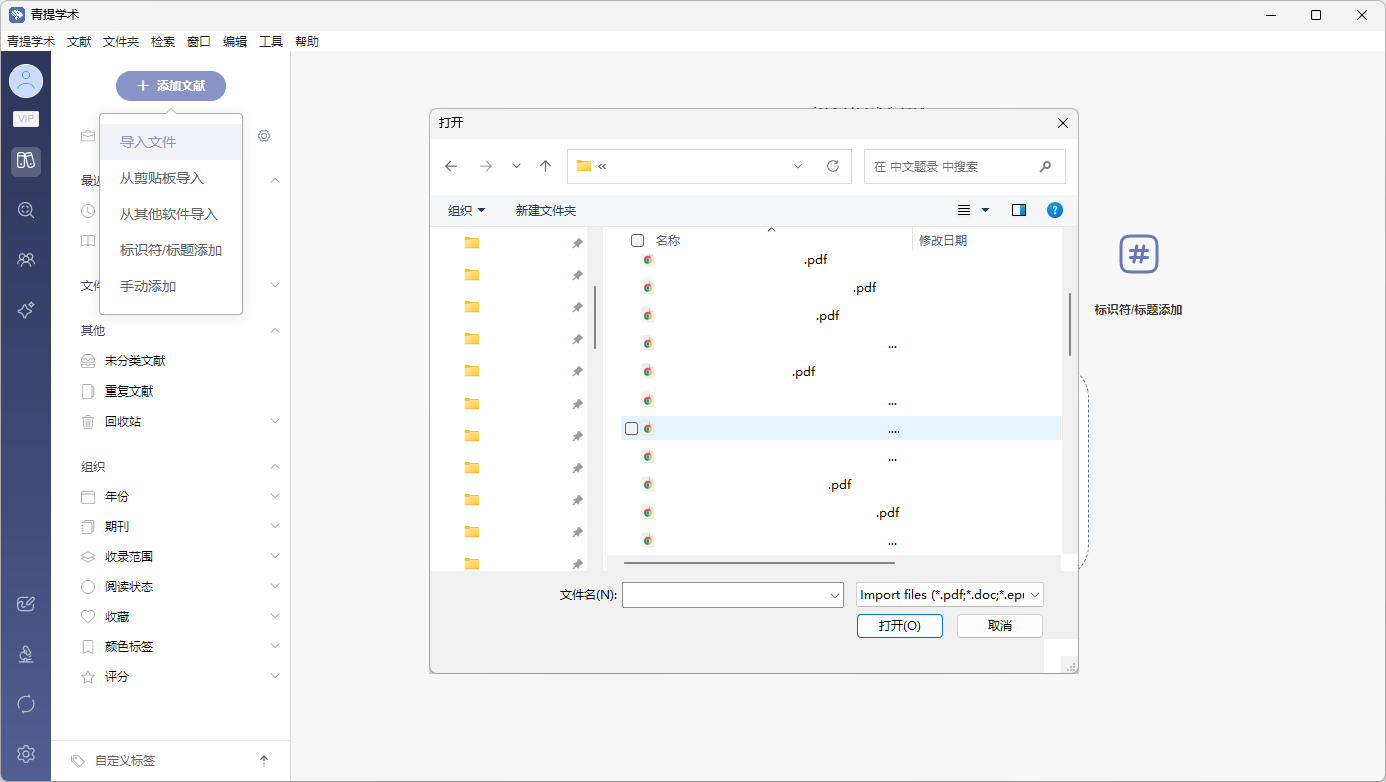The height and width of the screenshot is (782, 1386).
Task: Open the 检索 menu
Action: [x=163, y=42]
